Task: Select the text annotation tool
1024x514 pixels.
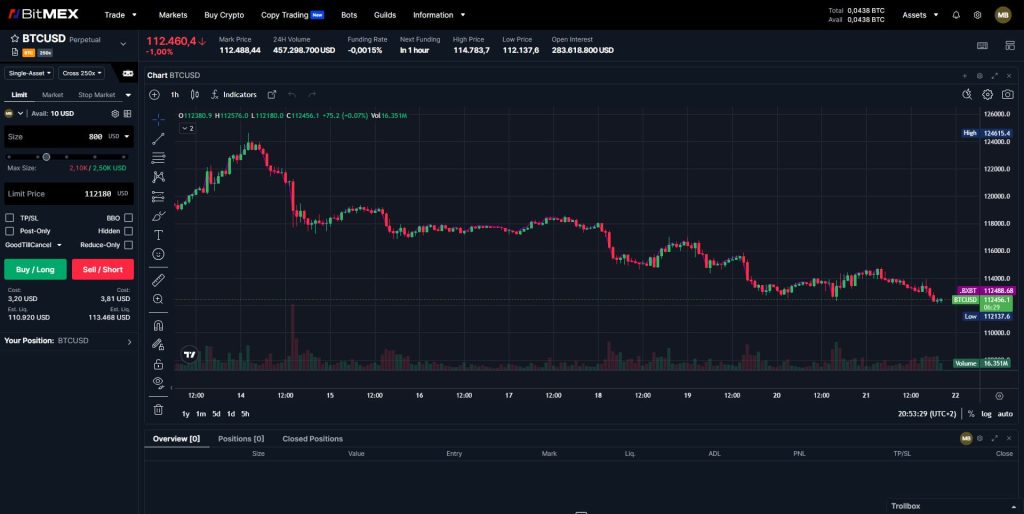Action: [x=158, y=235]
